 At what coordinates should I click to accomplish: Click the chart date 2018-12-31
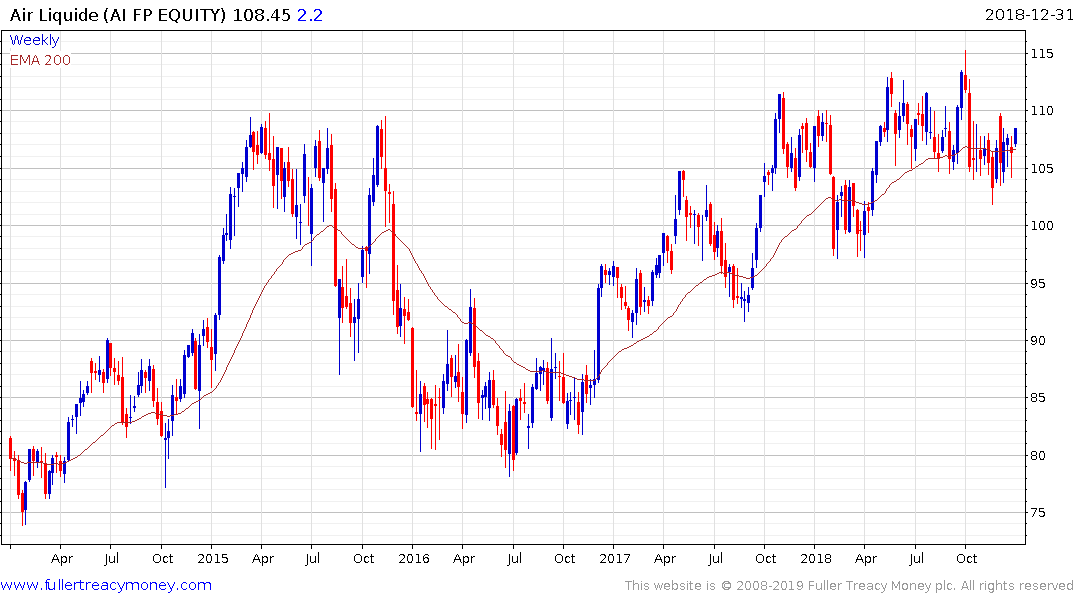click(1028, 14)
